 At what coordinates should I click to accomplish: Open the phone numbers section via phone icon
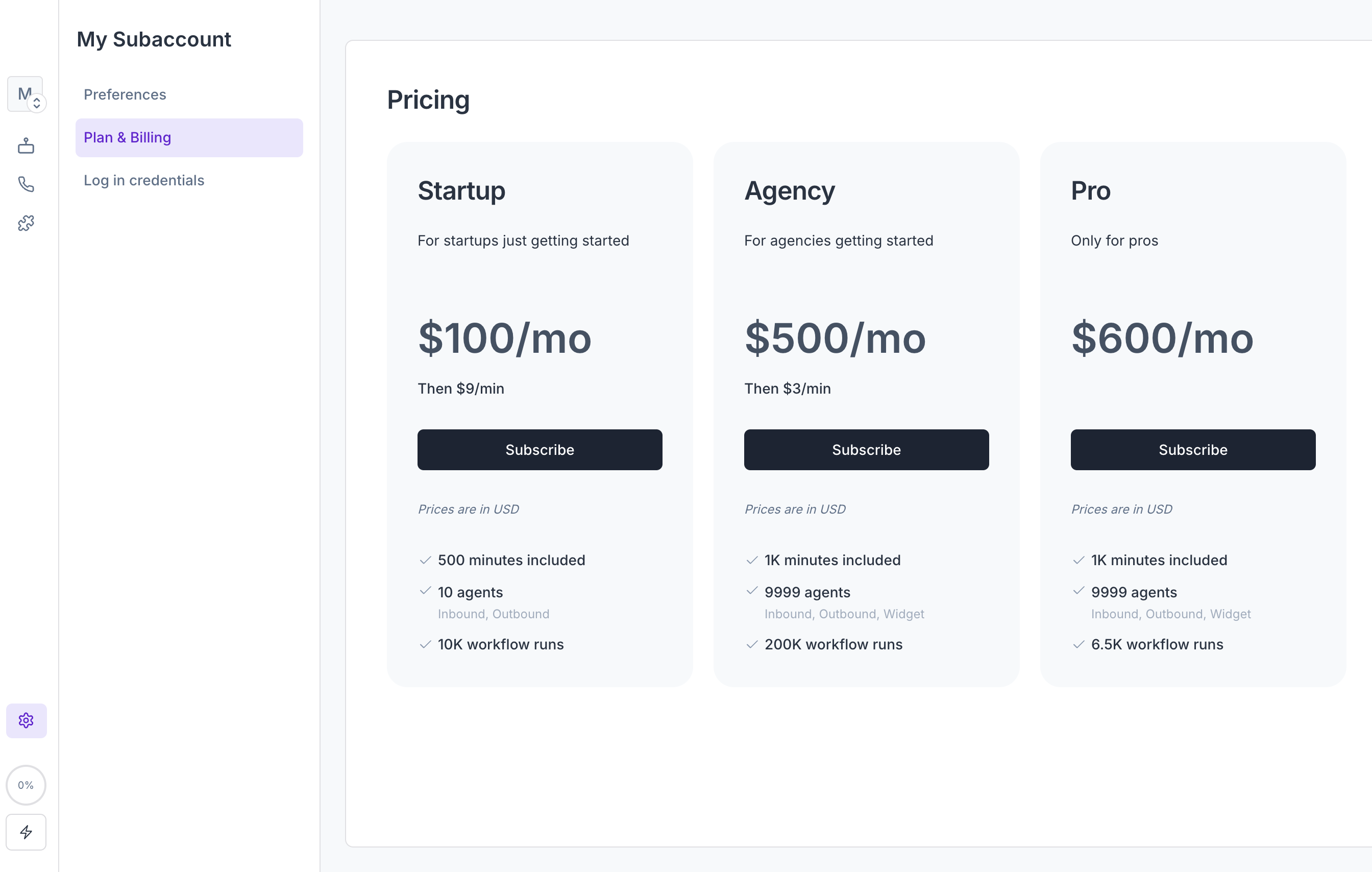[x=26, y=184]
